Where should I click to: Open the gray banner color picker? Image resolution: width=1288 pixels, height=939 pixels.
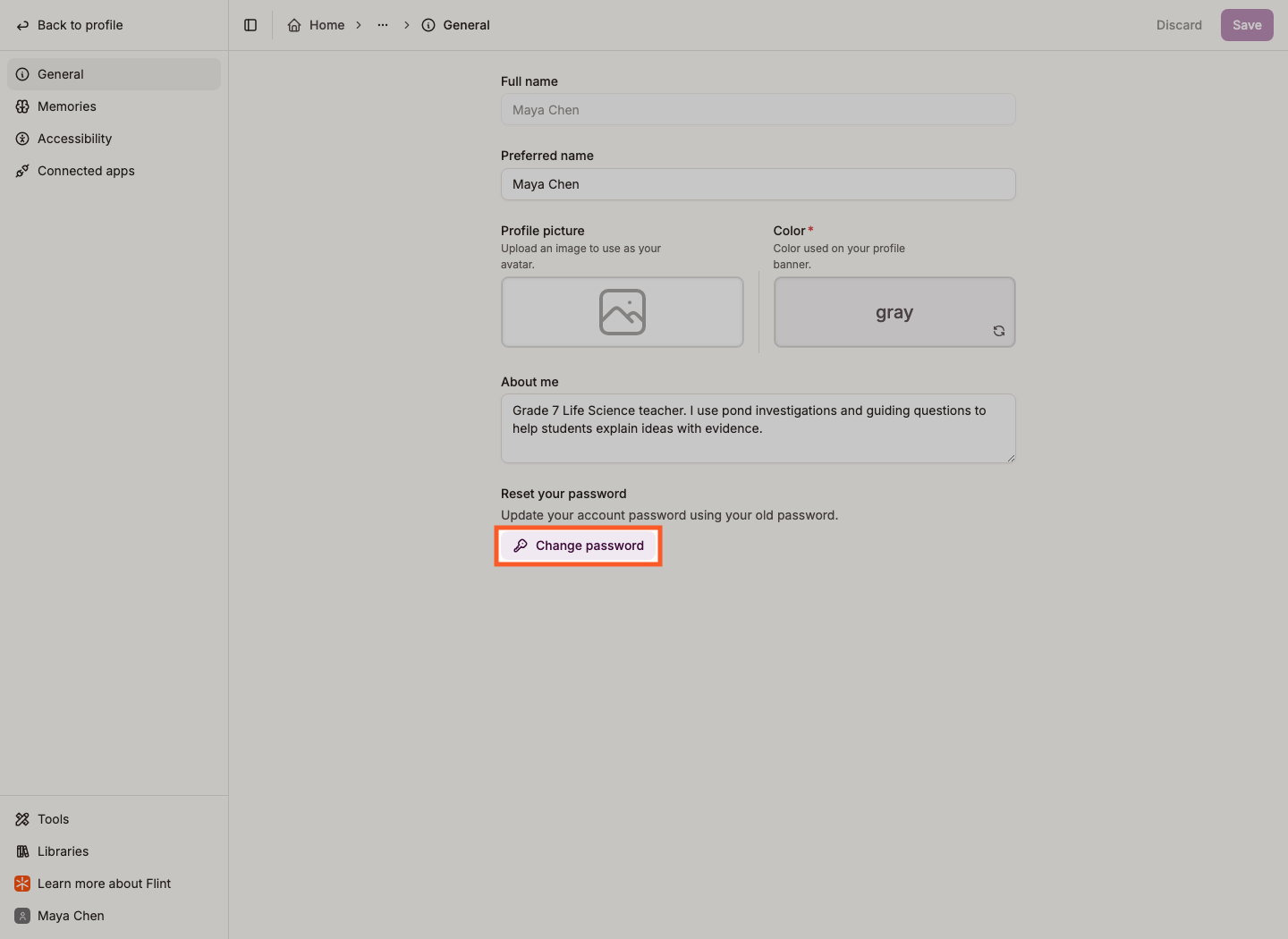(x=894, y=312)
